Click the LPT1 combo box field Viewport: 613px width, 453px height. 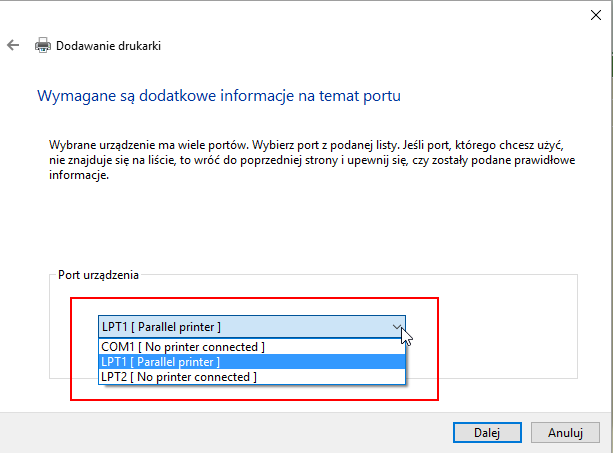(x=252, y=327)
